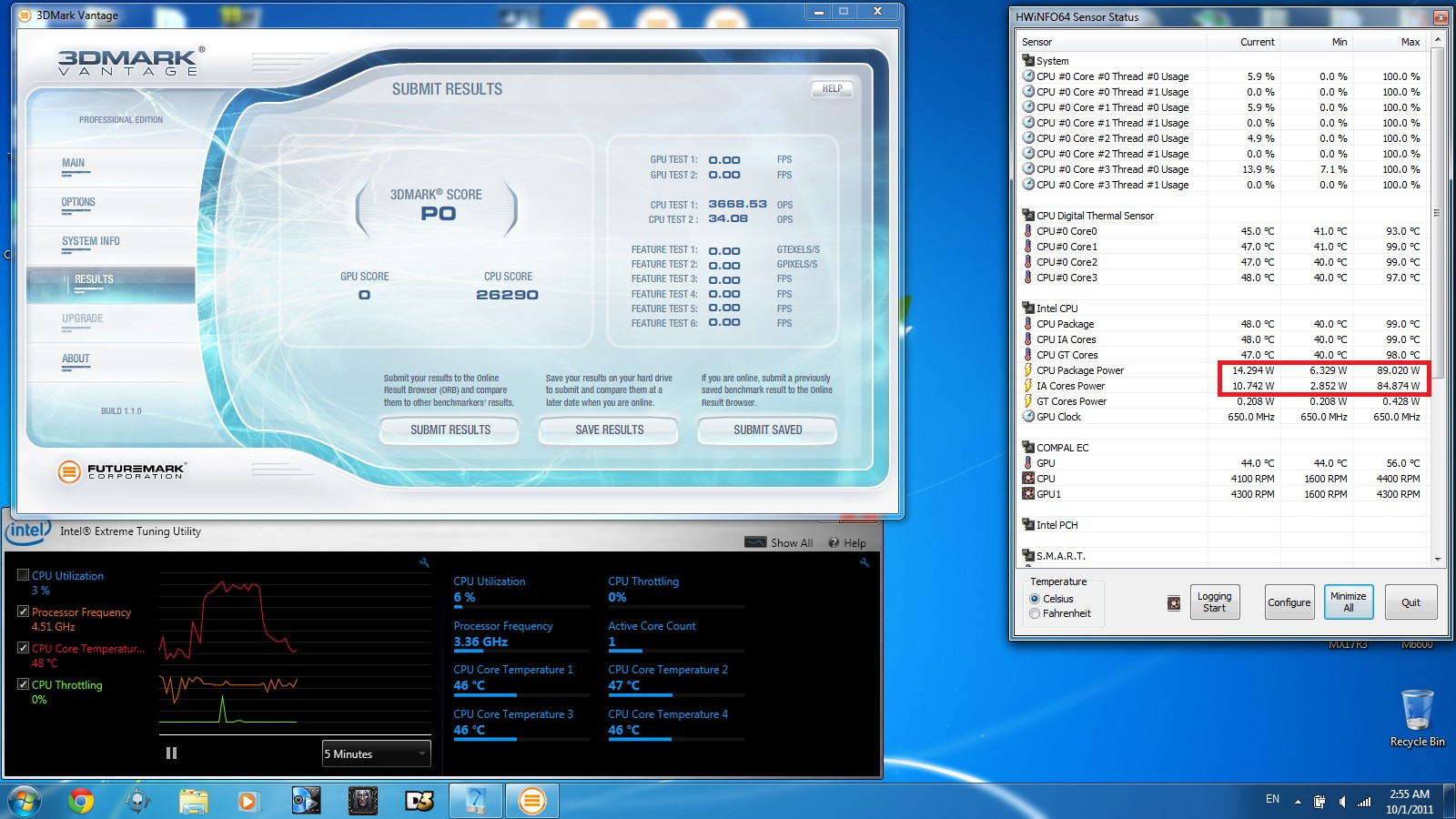
Task: Click the network signal icon in the system tray
Action: pyautogui.click(x=1364, y=802)
